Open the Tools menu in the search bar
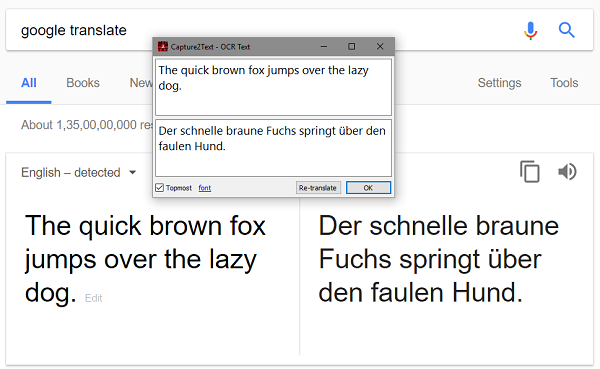This screenshot has width=600, height=369. (564, 83)
